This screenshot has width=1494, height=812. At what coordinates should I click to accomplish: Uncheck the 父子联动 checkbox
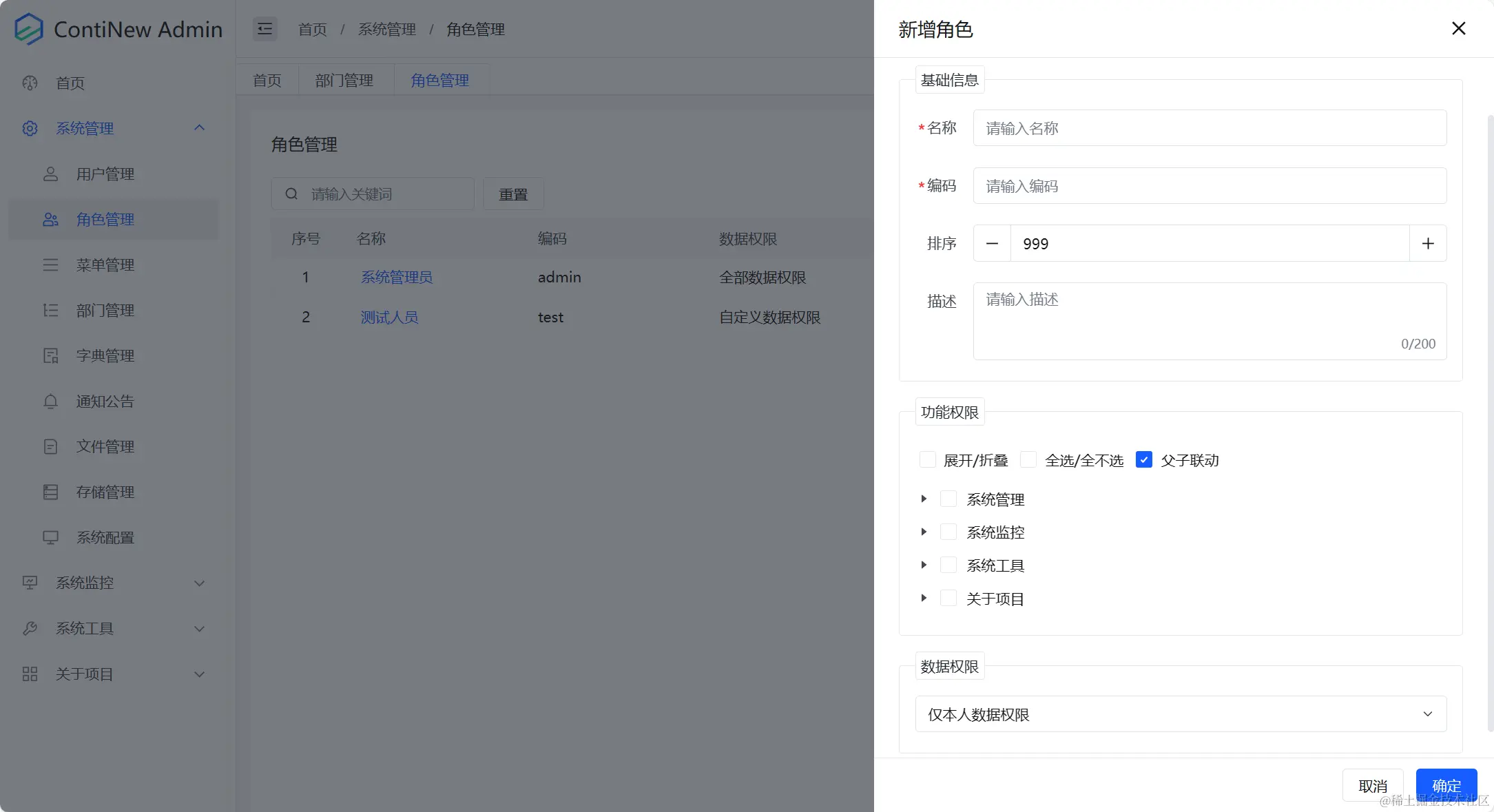[1144, 459]
